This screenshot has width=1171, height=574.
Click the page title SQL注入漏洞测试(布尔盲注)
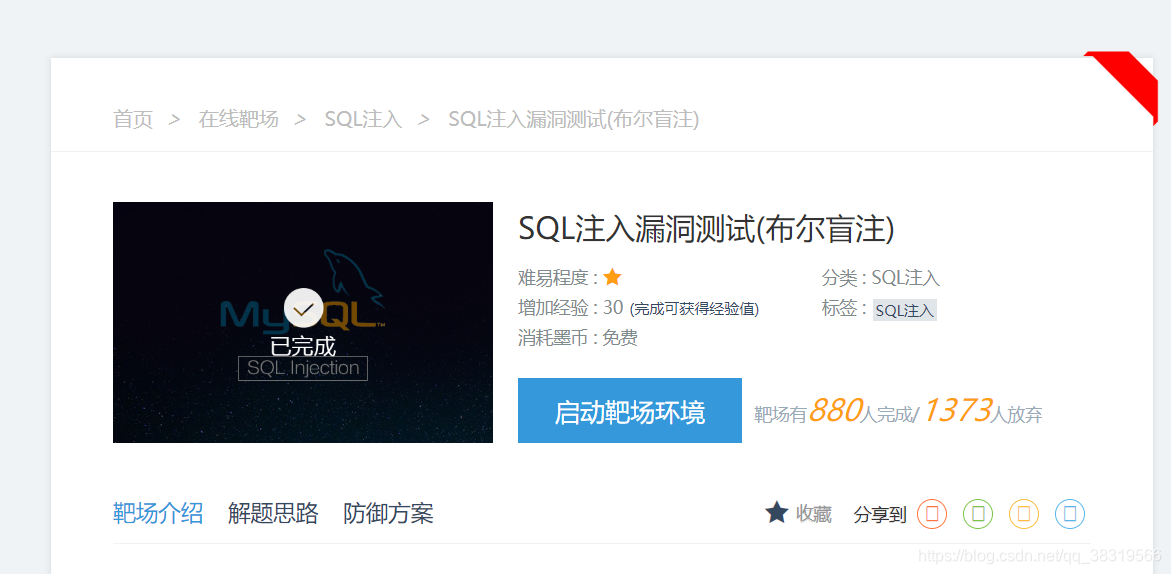tap(706, 229)
